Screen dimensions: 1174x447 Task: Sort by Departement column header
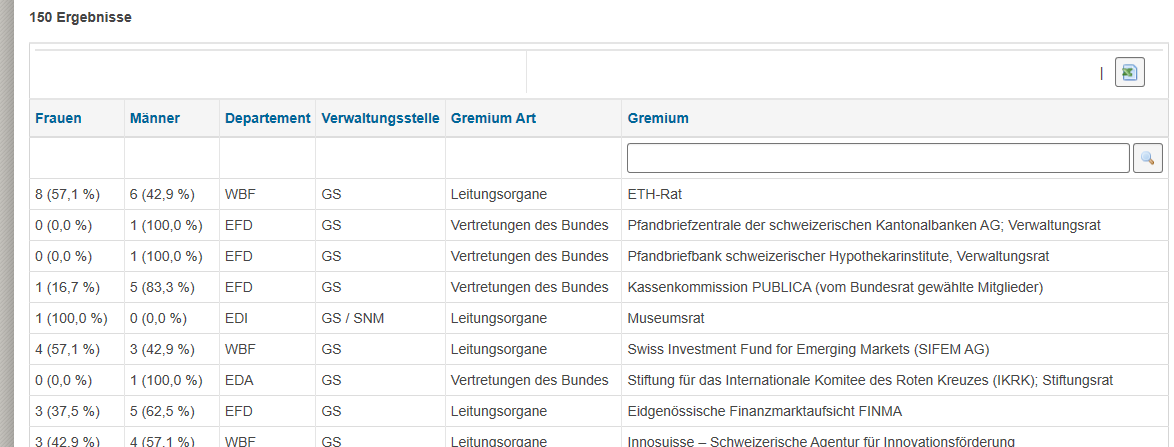[x=267, y=118]
